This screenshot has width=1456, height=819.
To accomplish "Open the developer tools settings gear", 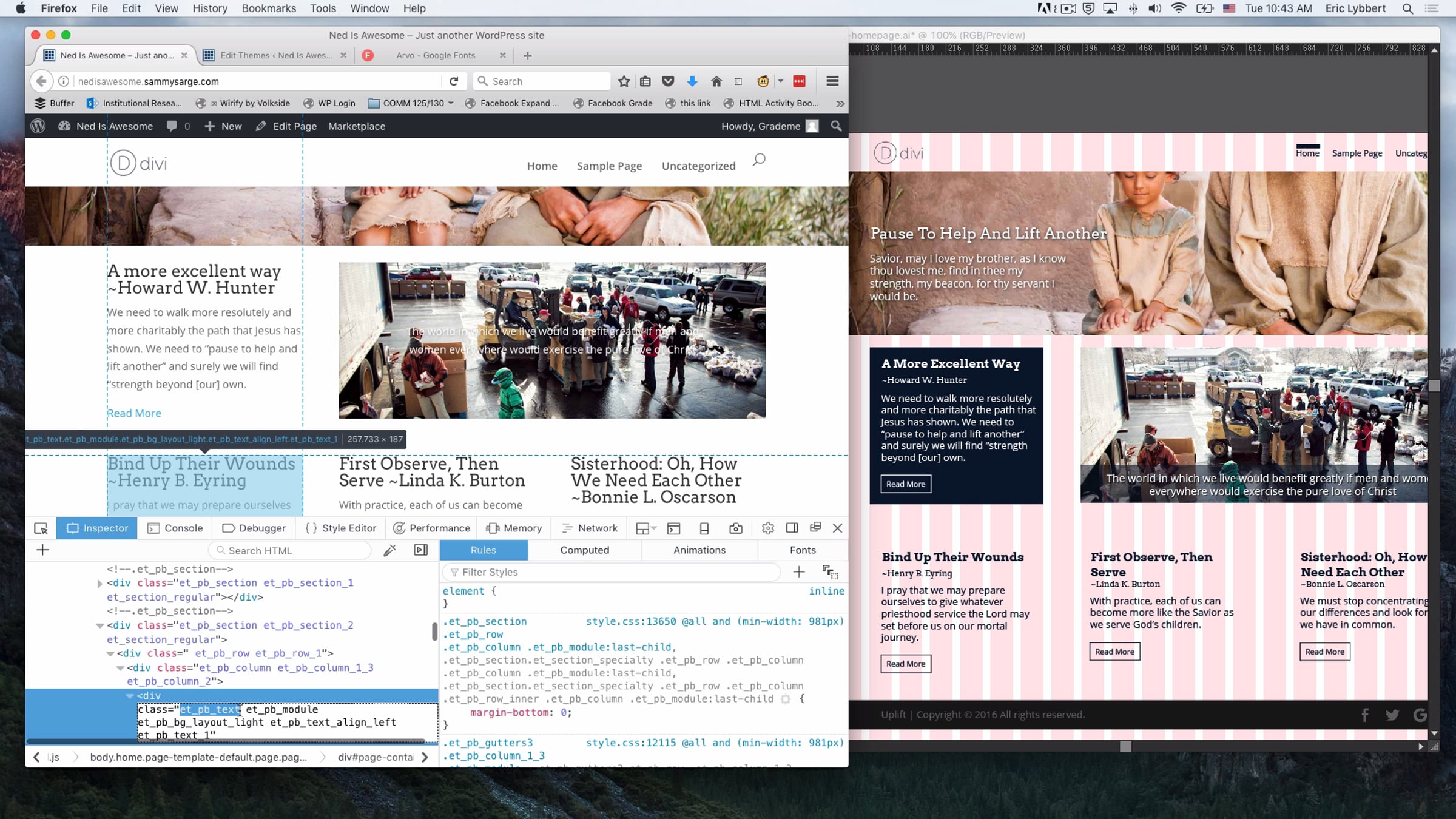I will 767,528.
